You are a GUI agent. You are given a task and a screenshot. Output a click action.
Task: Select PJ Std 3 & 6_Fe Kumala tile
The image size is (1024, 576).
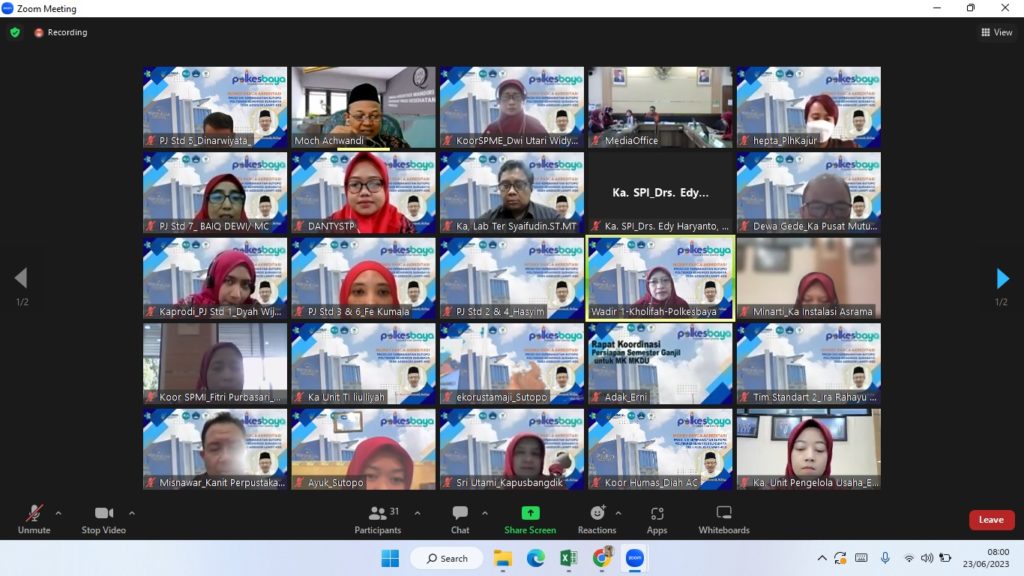point(363,278)
